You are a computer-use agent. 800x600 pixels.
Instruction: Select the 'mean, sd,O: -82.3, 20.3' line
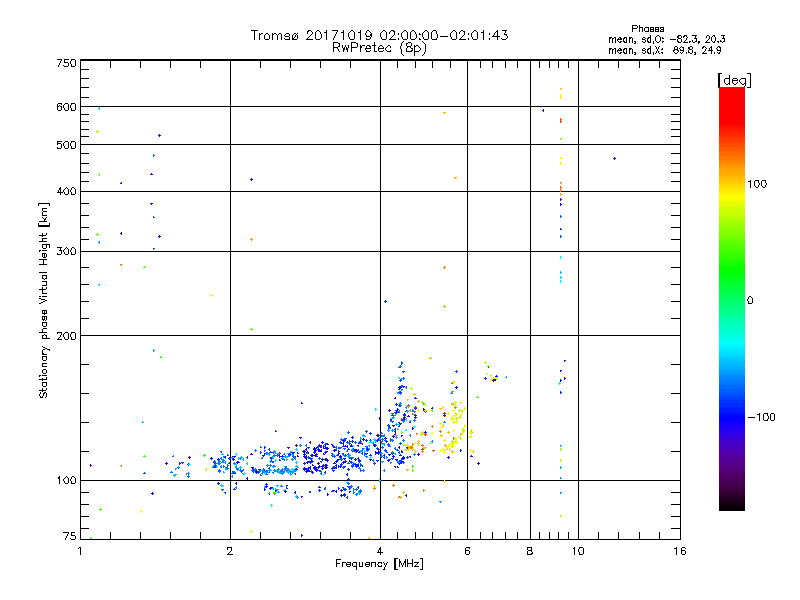[666, 39]
